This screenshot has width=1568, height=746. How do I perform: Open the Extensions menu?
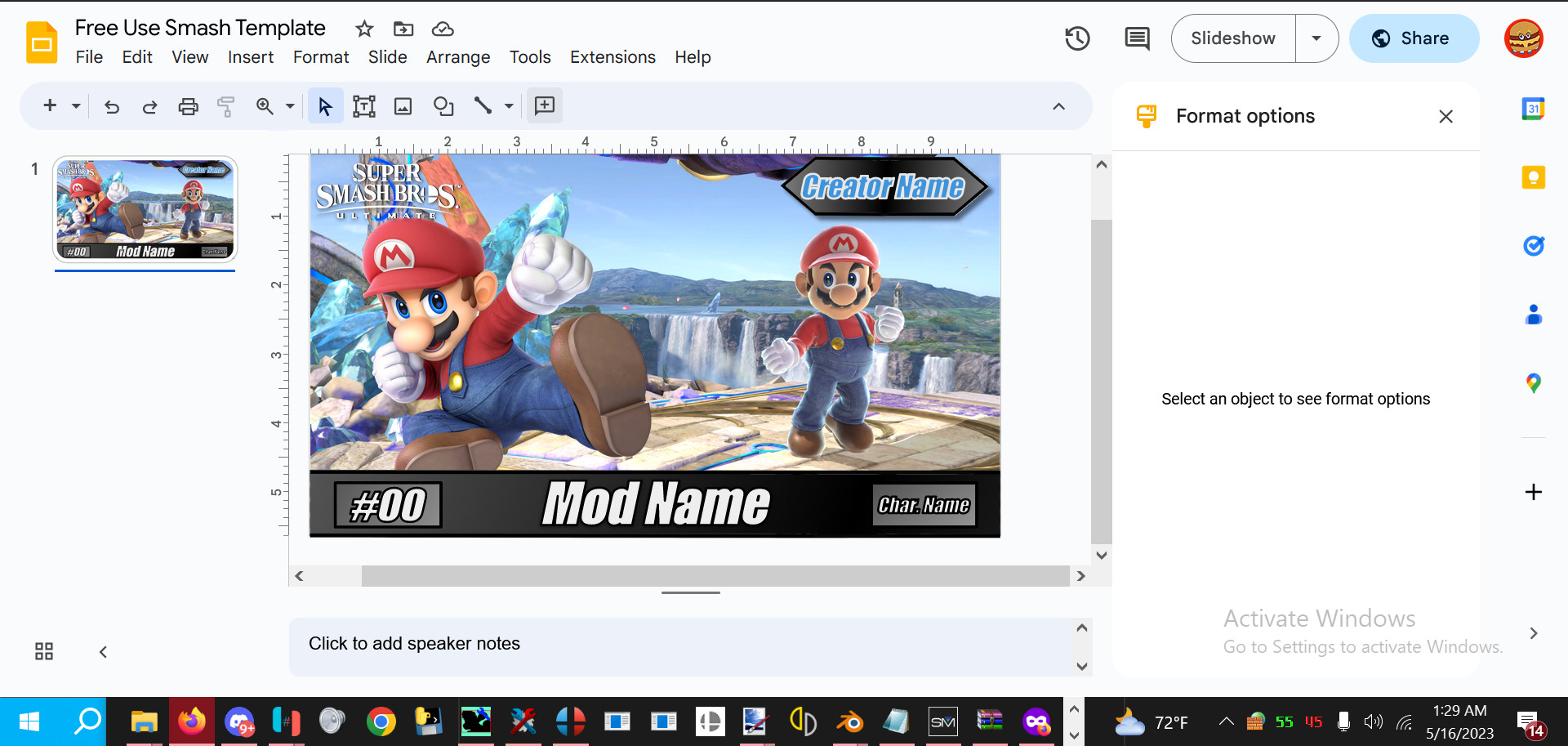coord(612,57)
